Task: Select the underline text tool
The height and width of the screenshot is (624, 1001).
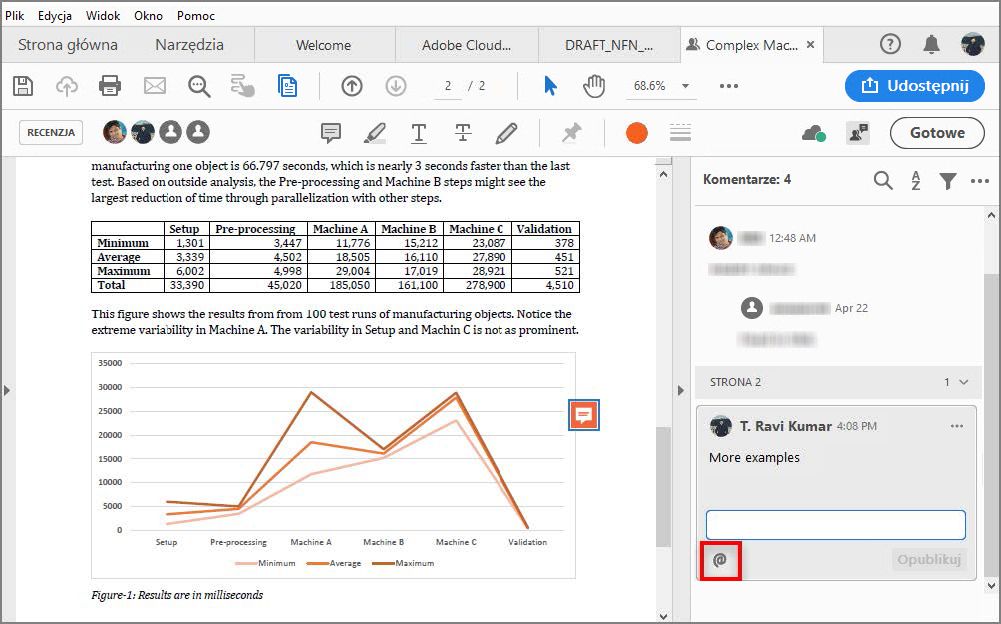Action: [x=419, y=133]
